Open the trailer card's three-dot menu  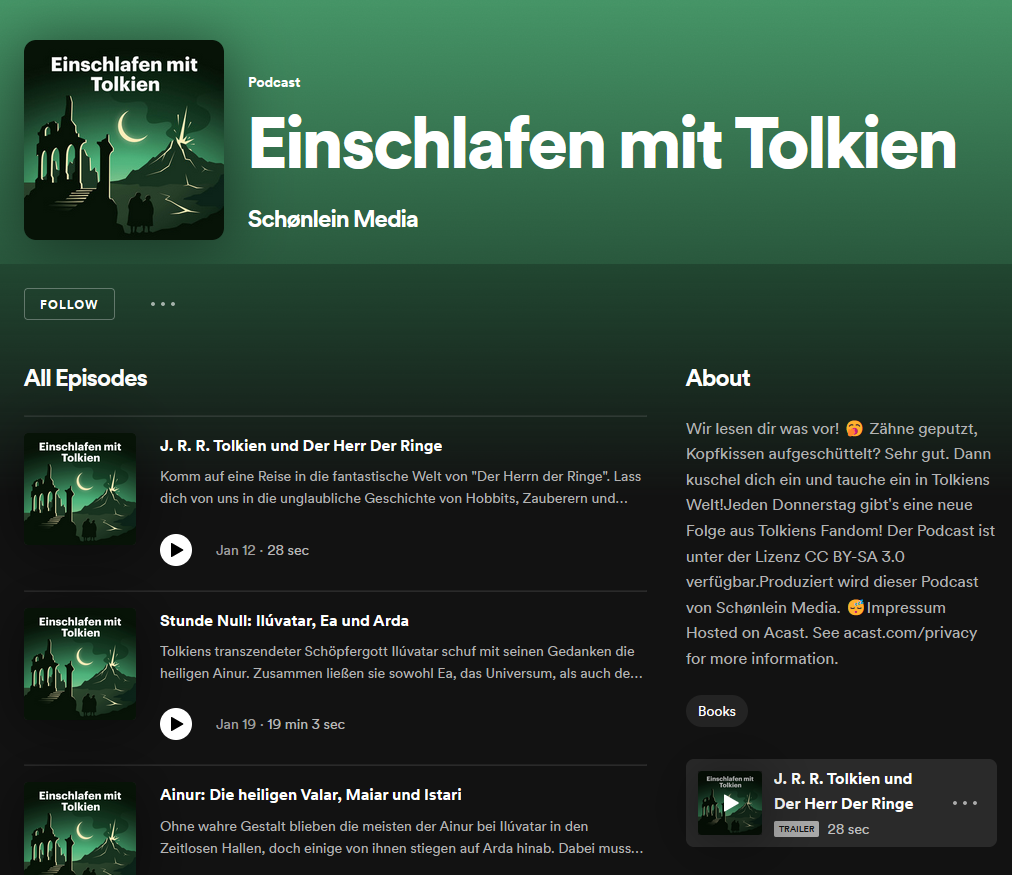(965, 803)
